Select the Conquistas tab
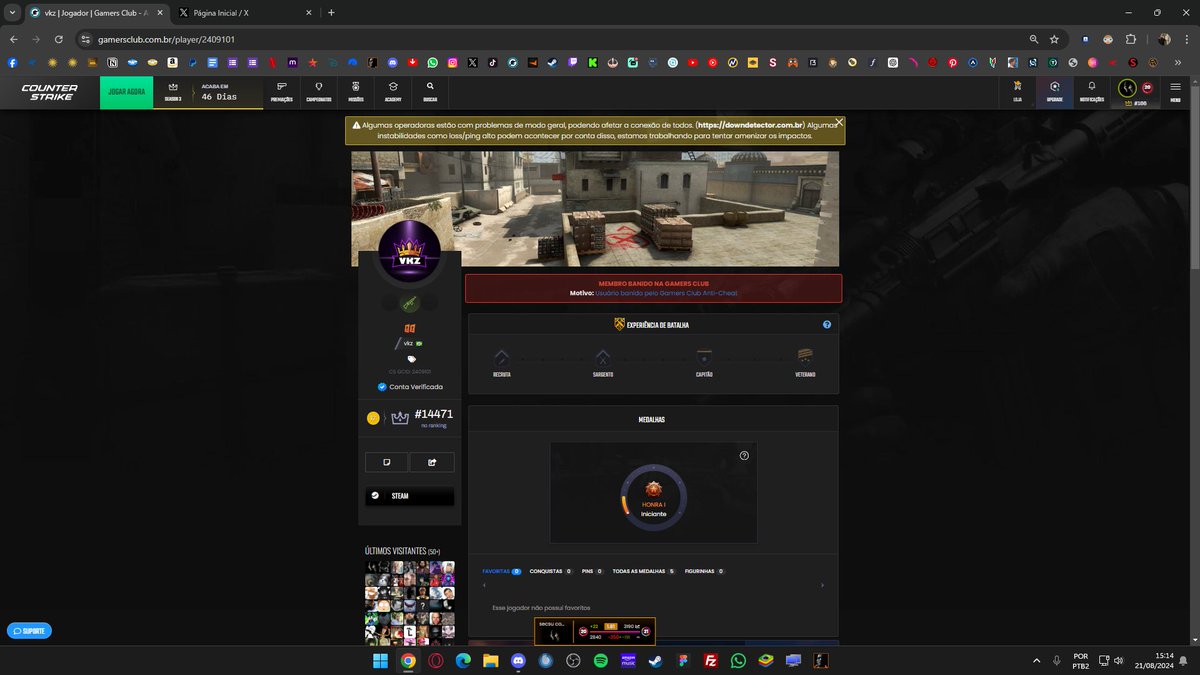 pyautogui.click(x=550, y=571)
